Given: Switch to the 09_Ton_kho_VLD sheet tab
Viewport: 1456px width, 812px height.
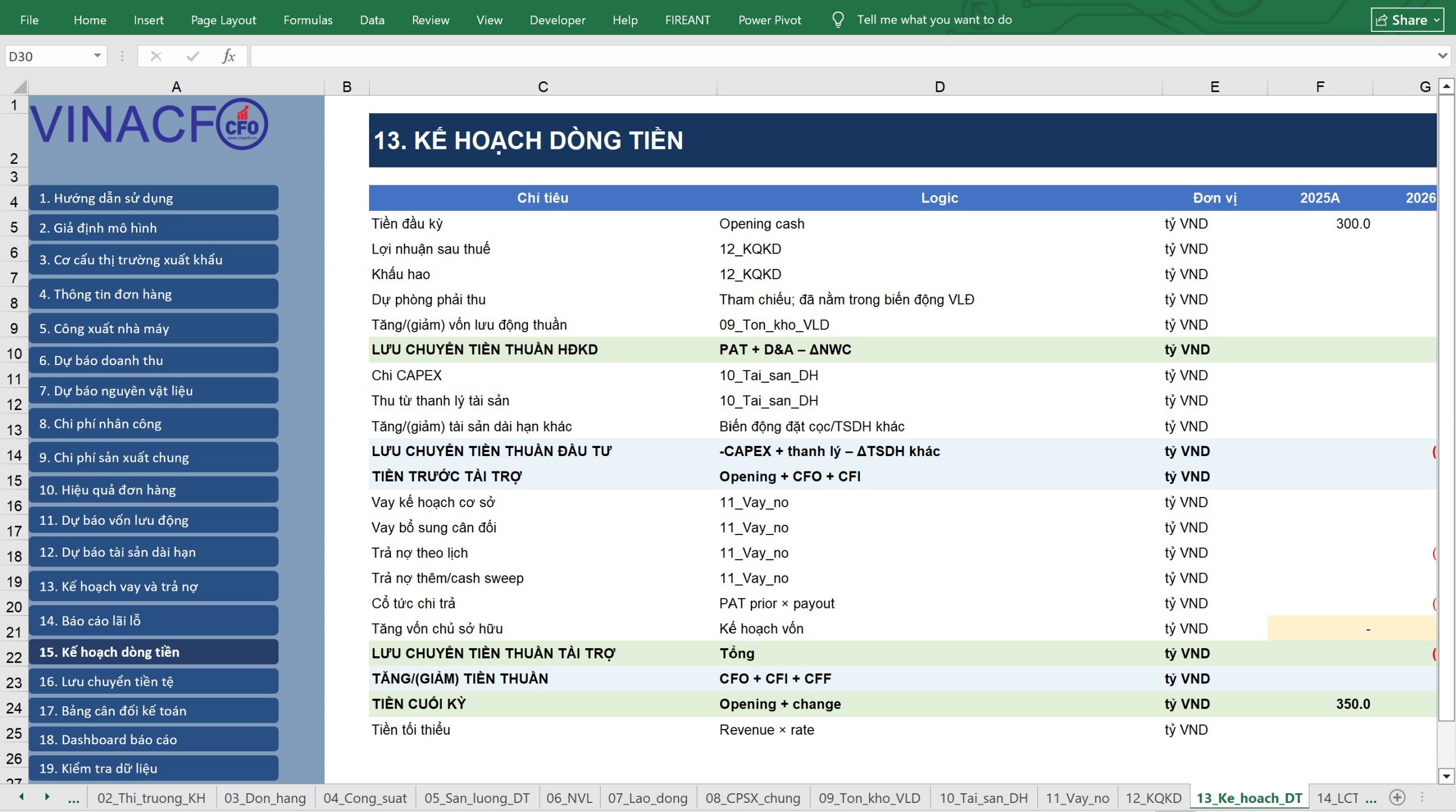Looking at the screenshot, I should pos(870,798).
